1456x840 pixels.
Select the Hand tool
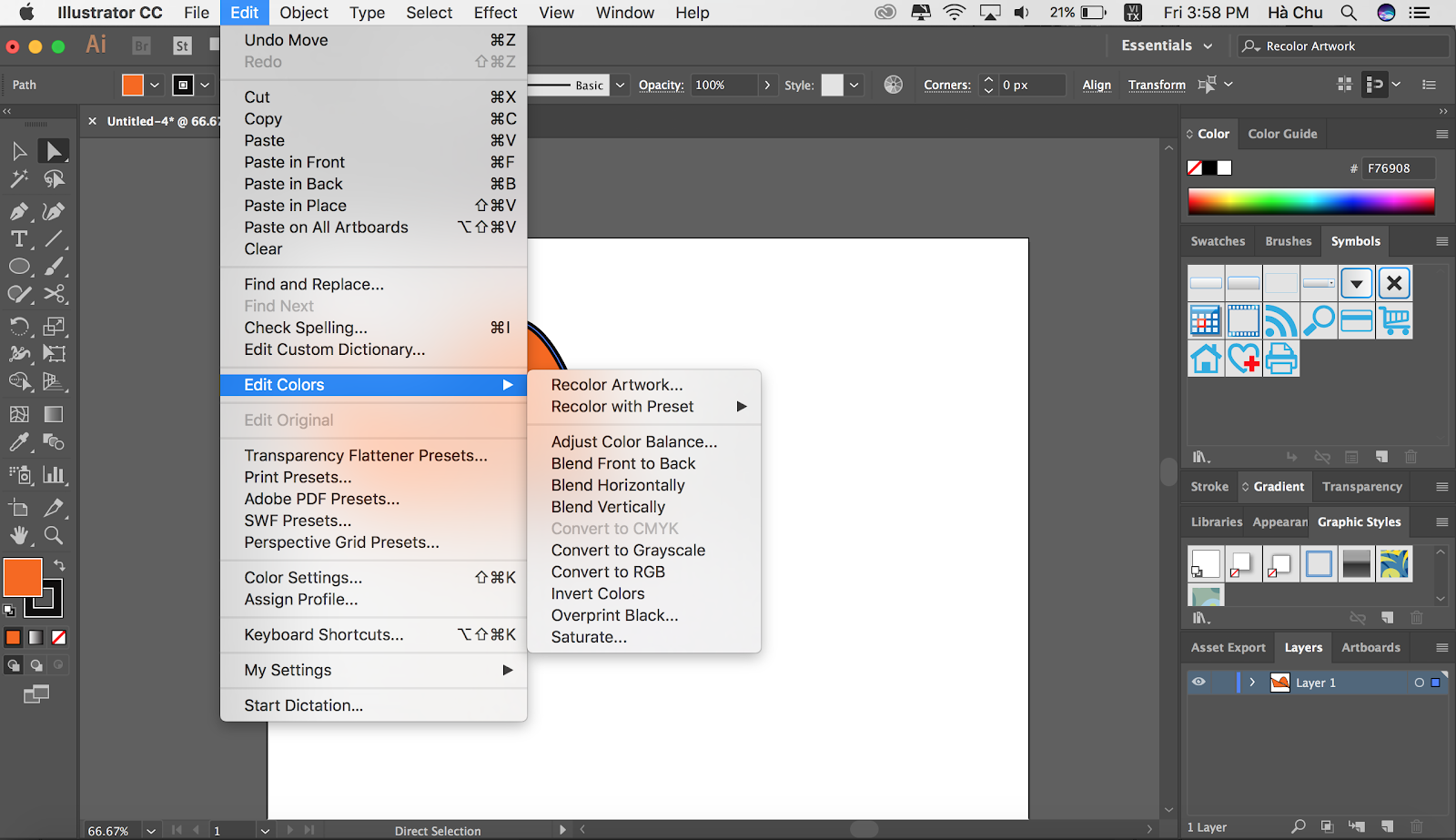(x=19, y=535)
